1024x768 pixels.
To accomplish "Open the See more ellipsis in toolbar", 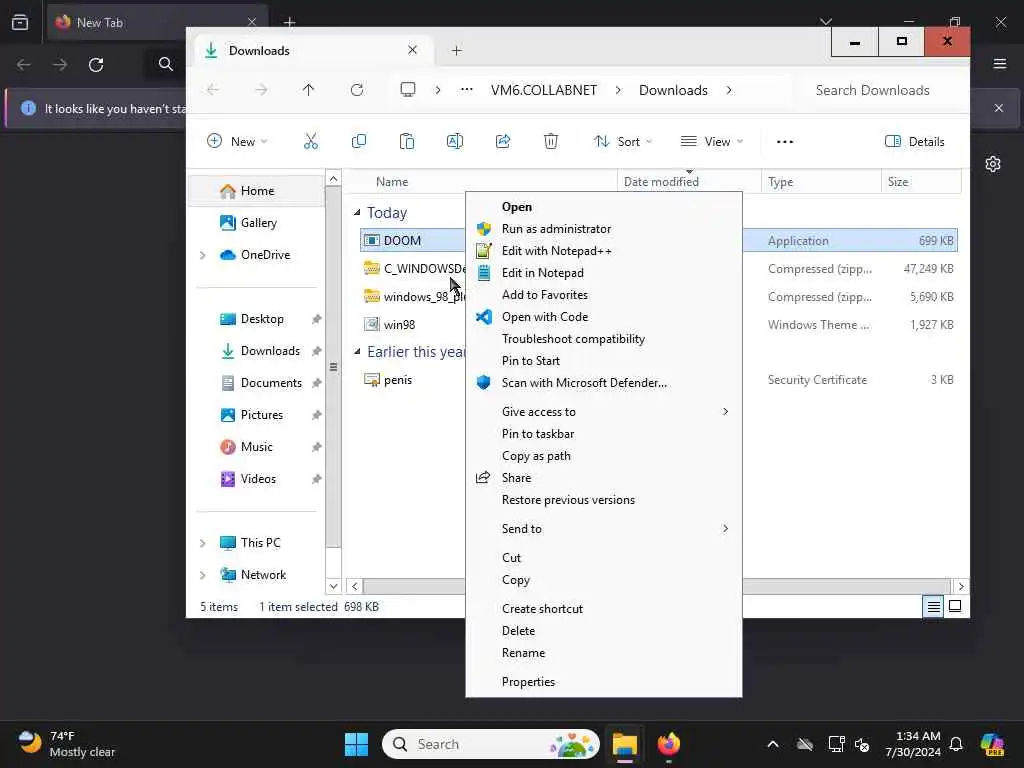I will (x=785, y=142).
